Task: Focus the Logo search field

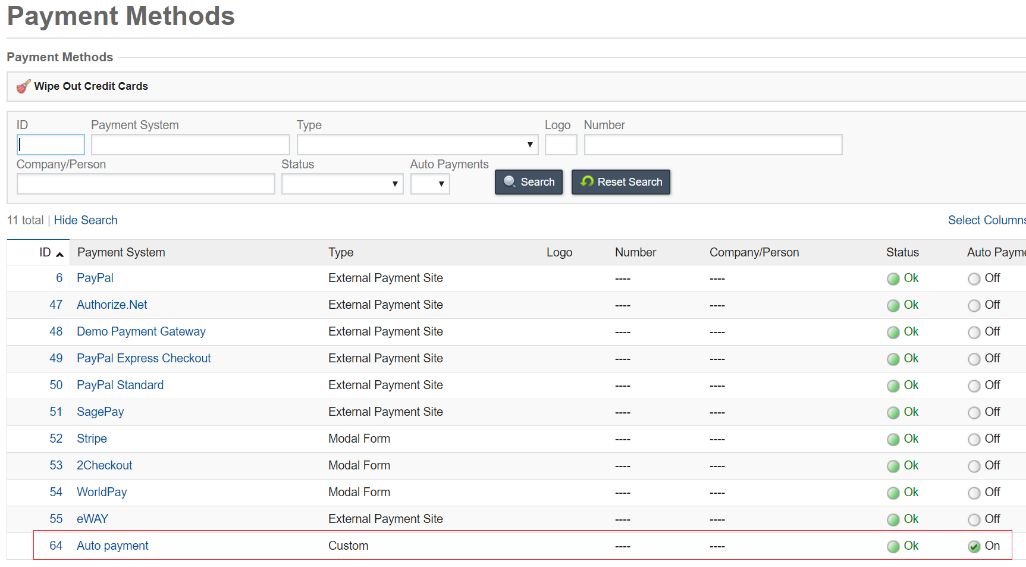Action: pos(561,145)
